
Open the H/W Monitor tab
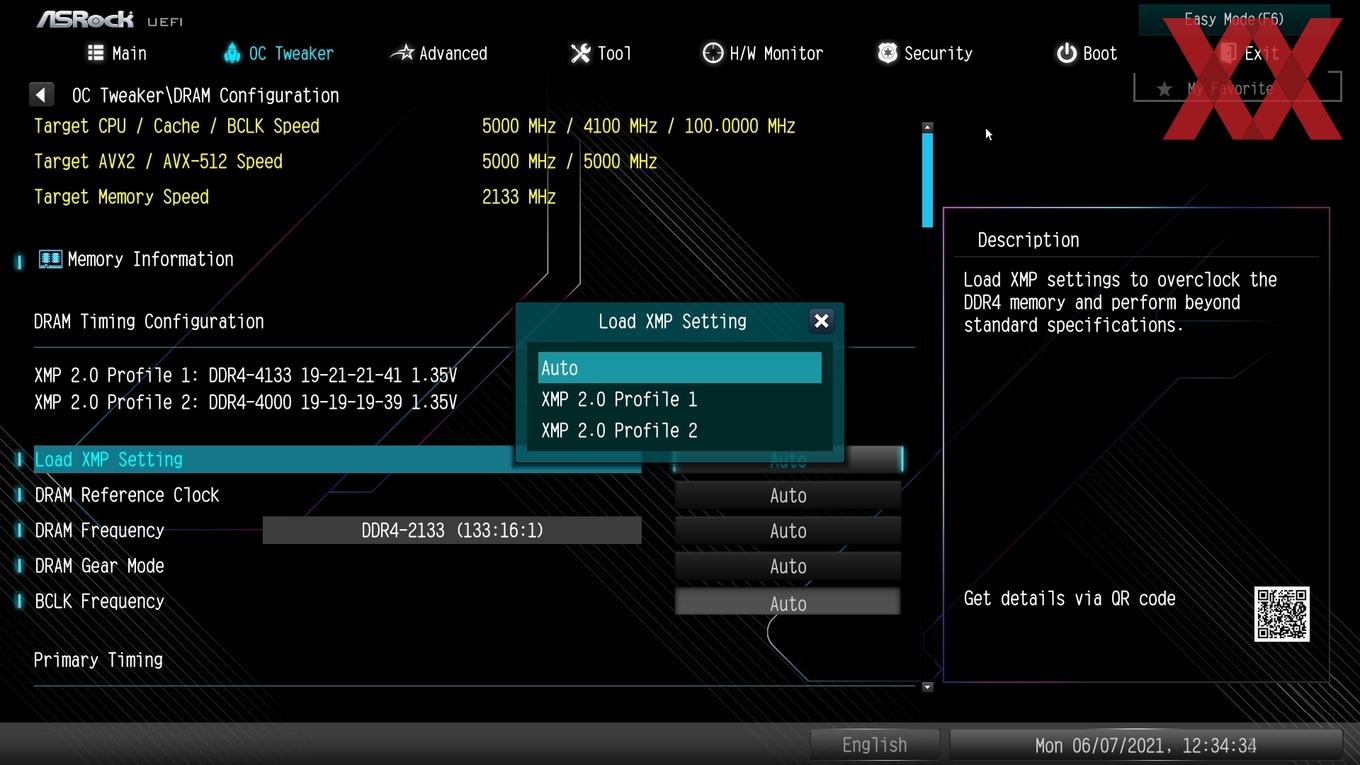click(762, 53)
